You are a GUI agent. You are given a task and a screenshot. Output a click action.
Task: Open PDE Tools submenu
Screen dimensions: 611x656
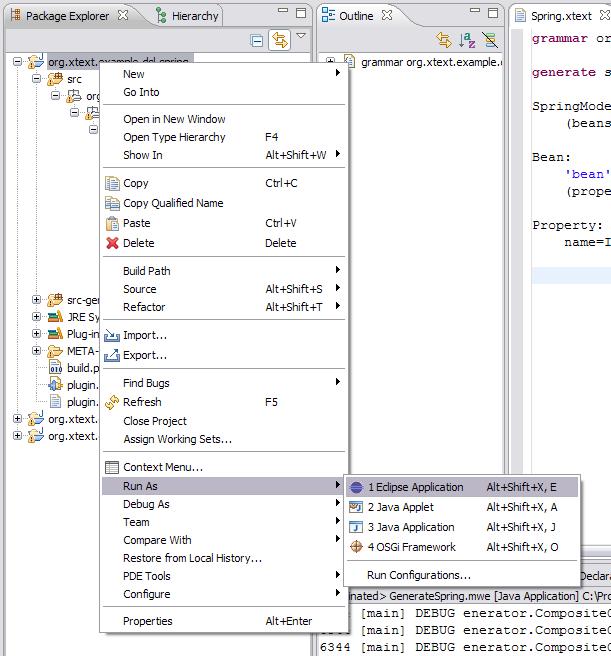point(224,577)
